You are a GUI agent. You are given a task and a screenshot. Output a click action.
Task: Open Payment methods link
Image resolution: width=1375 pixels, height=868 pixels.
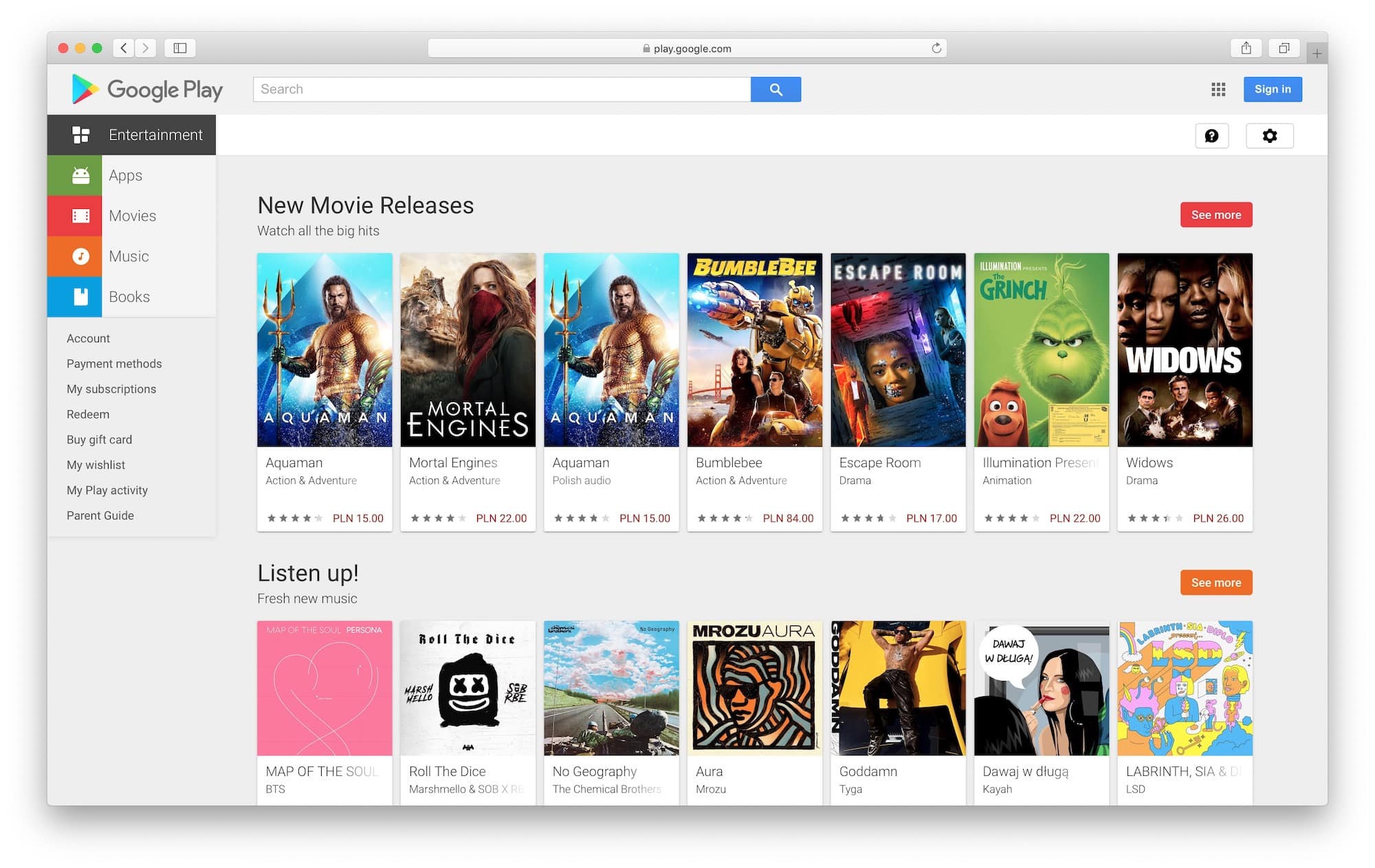coord(114,364)
